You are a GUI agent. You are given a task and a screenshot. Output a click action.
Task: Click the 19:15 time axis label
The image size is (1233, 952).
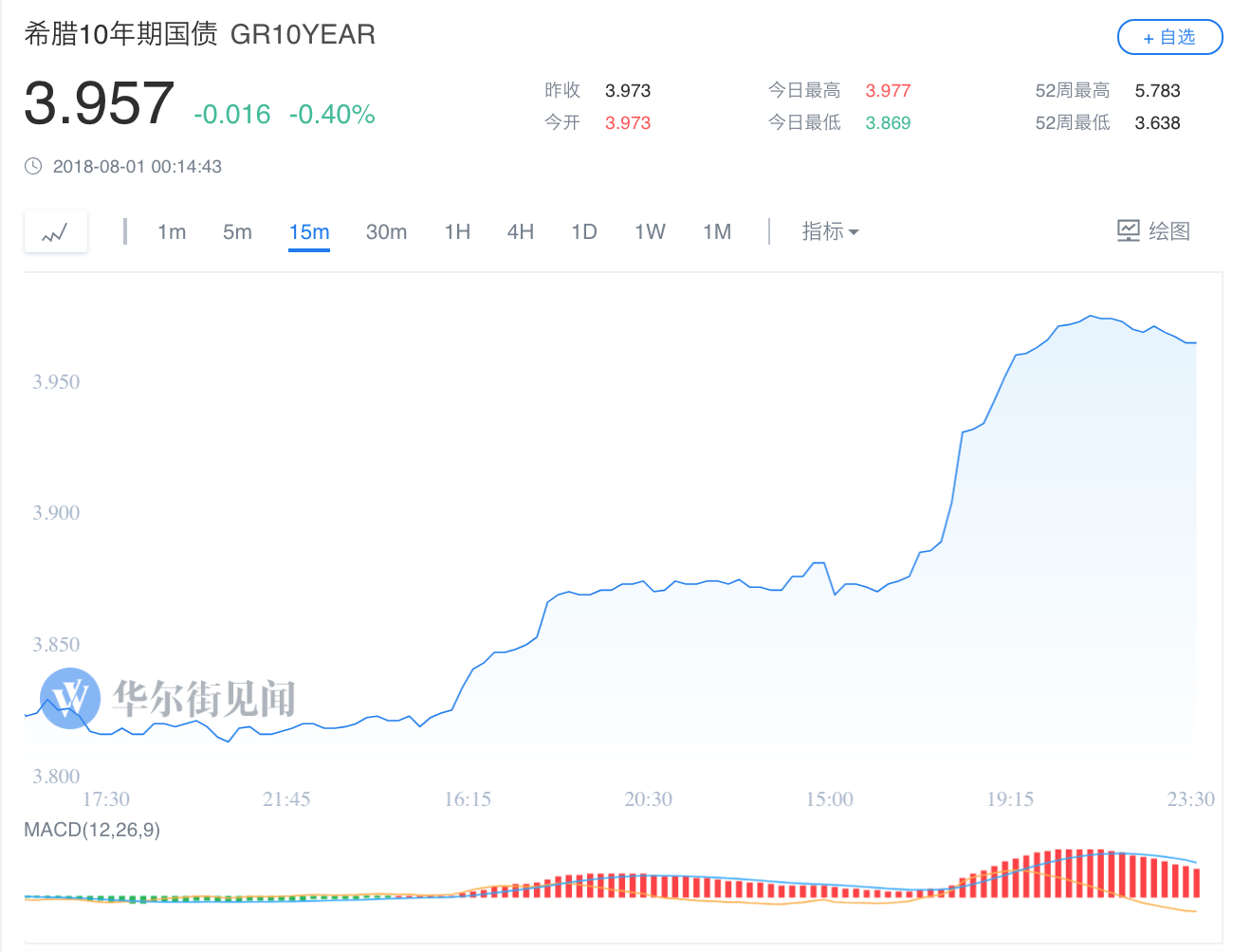click(1010, 799)
